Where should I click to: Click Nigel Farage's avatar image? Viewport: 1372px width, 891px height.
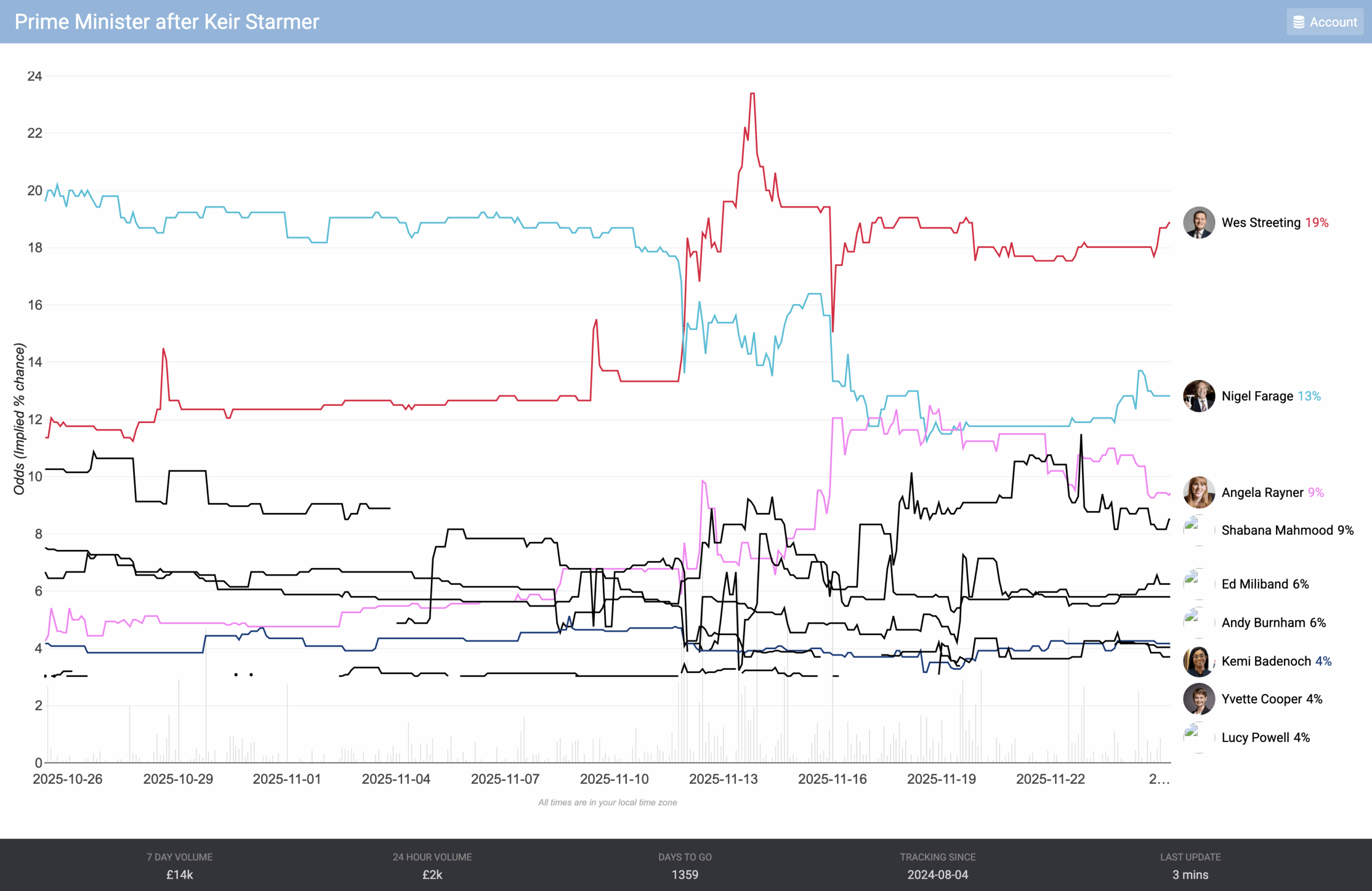pos(1198,396)
